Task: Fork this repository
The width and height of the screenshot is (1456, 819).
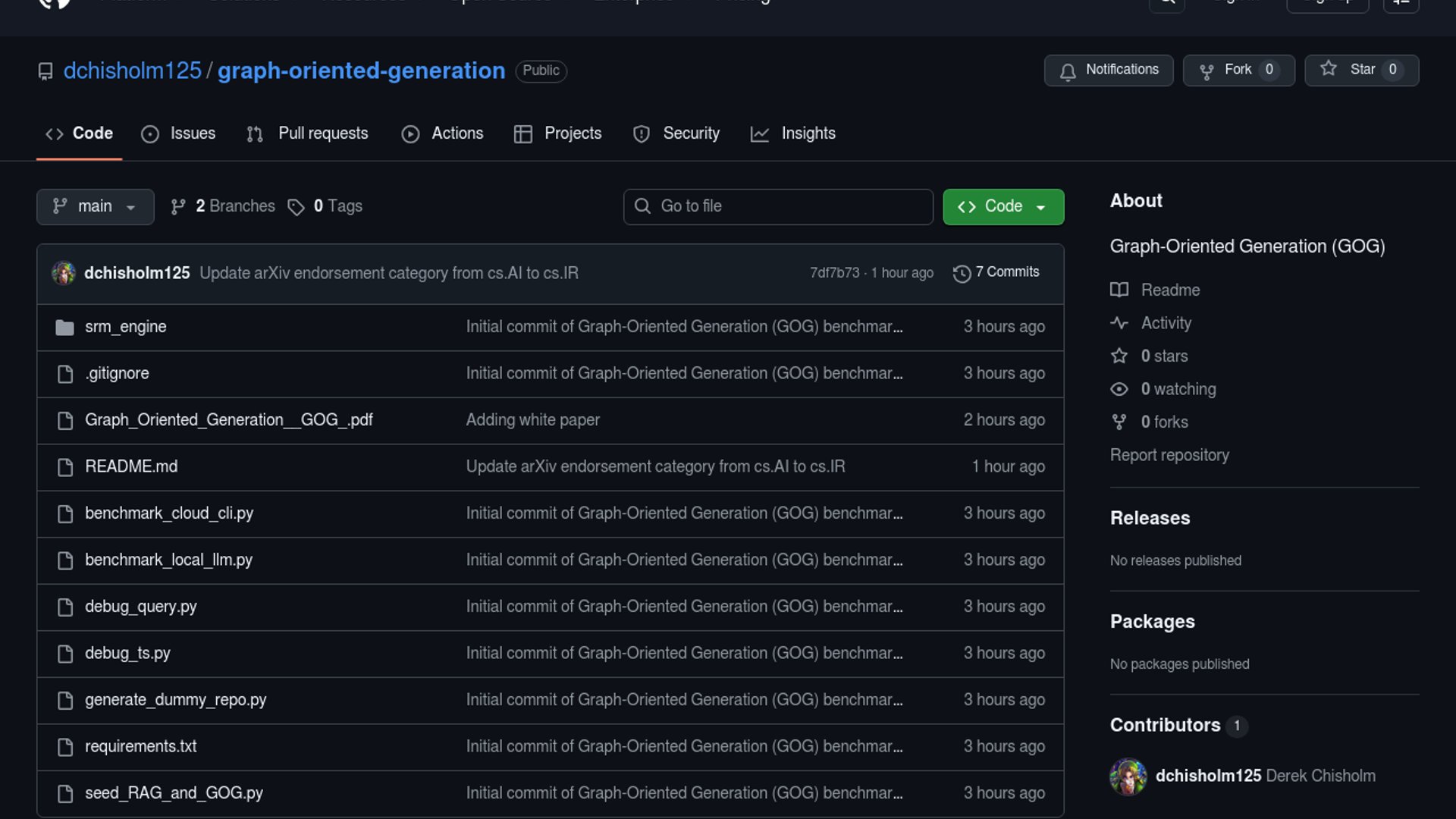Action: 1238,70
